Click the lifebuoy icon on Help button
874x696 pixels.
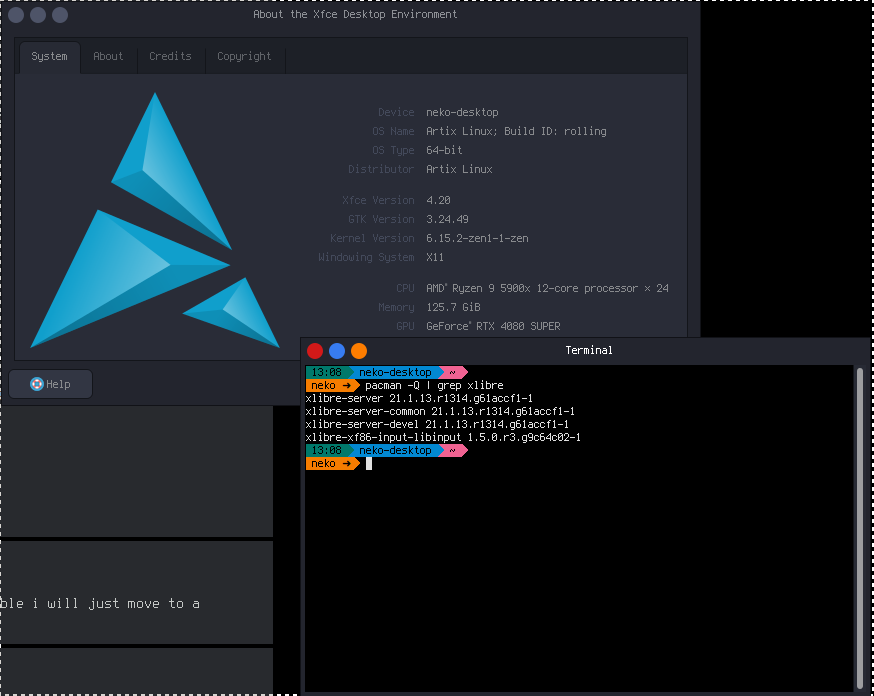(37, 384)
